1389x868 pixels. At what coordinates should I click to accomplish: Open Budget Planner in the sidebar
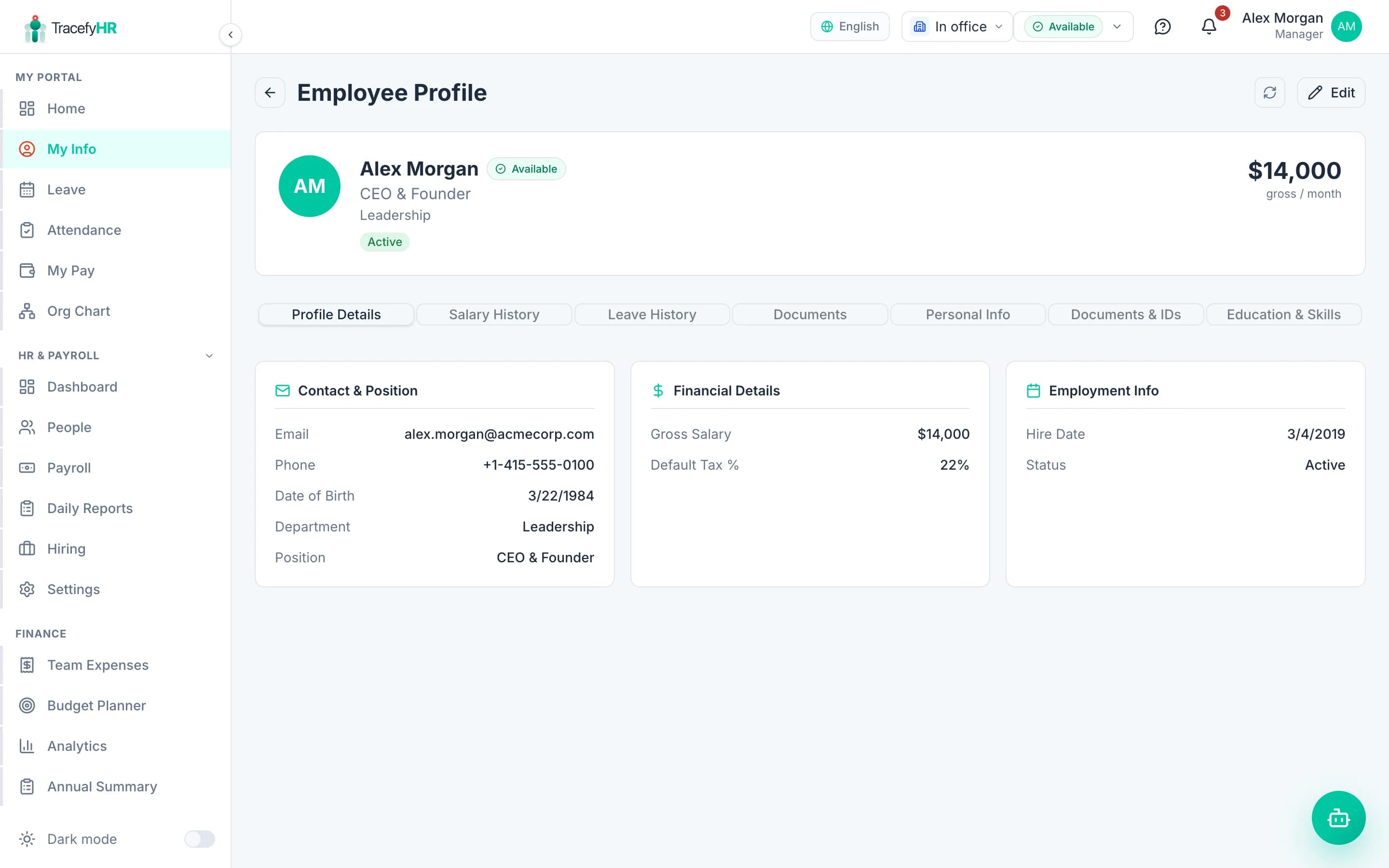(116, 705)
